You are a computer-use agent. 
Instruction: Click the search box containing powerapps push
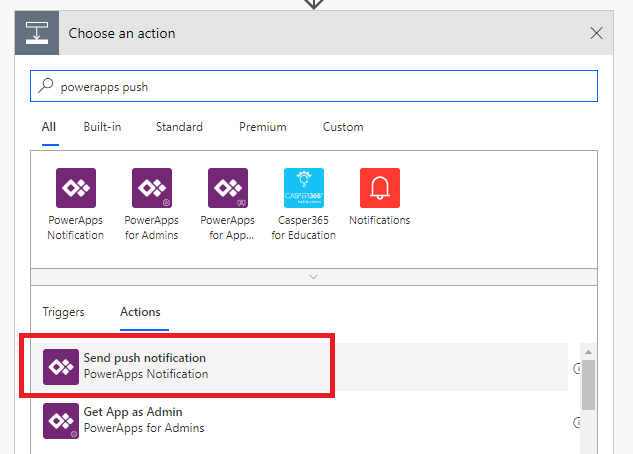pos(314,86)
